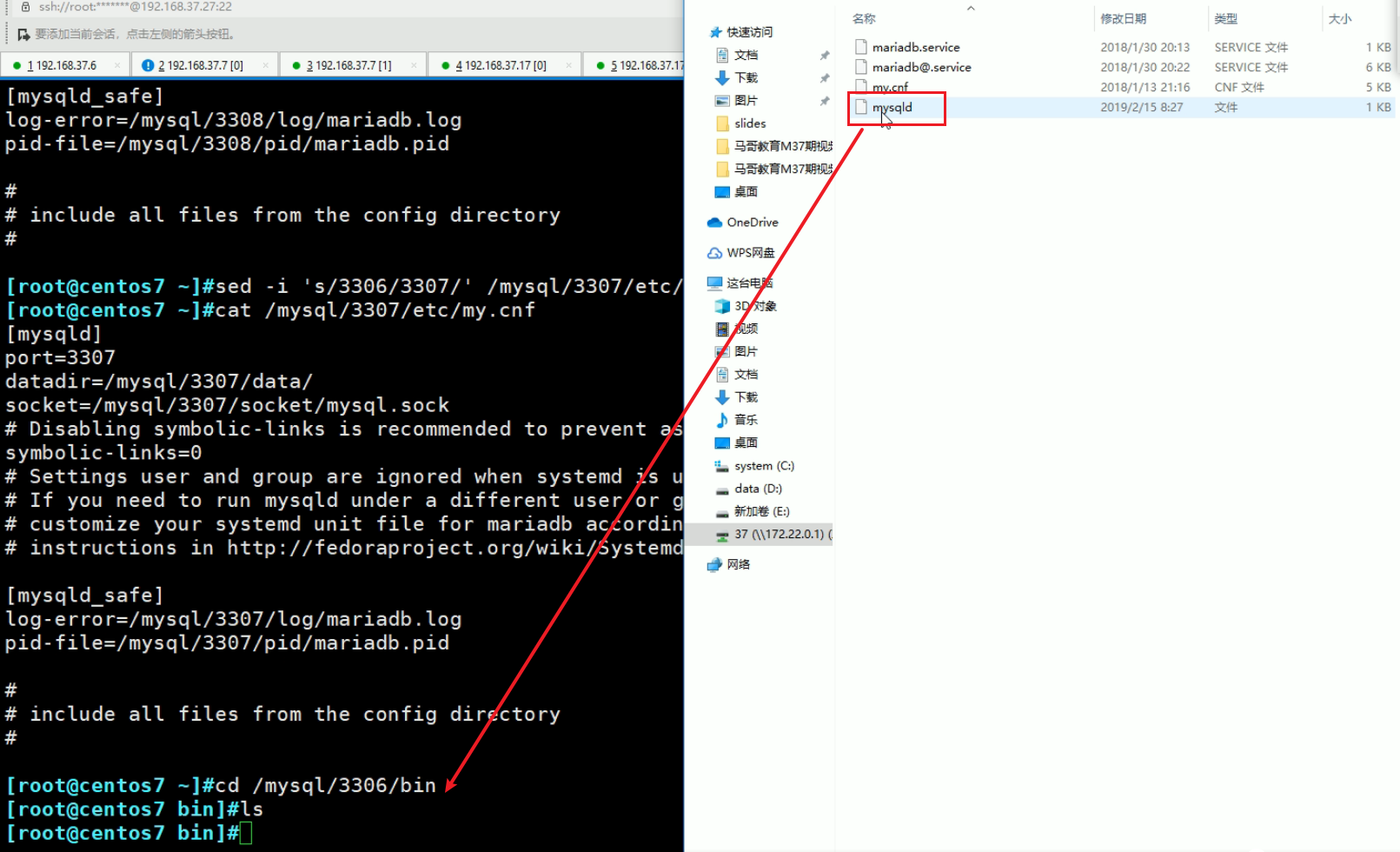The image size is (1400, 852).
Task: Close the 2 192.168.37.7 [0] tab
Action: coord(265,65)
